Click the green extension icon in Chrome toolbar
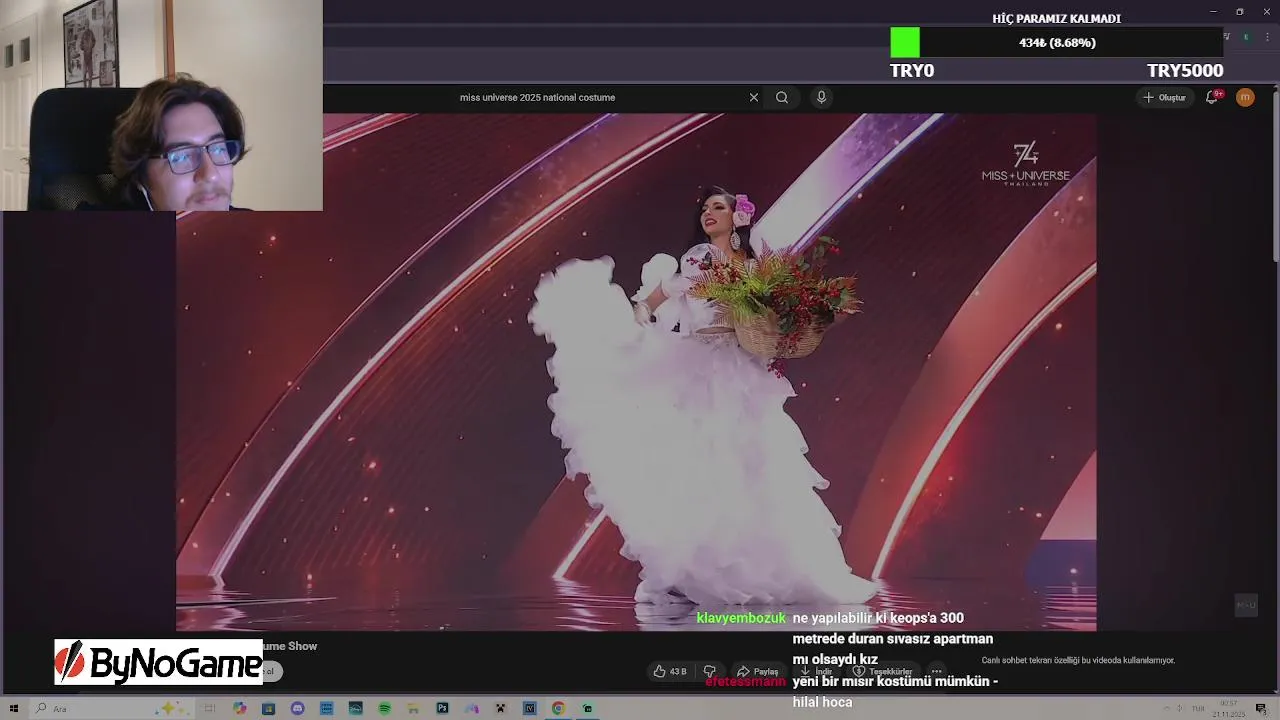This screenshot has height=720, width=1280. [1246, 37]
